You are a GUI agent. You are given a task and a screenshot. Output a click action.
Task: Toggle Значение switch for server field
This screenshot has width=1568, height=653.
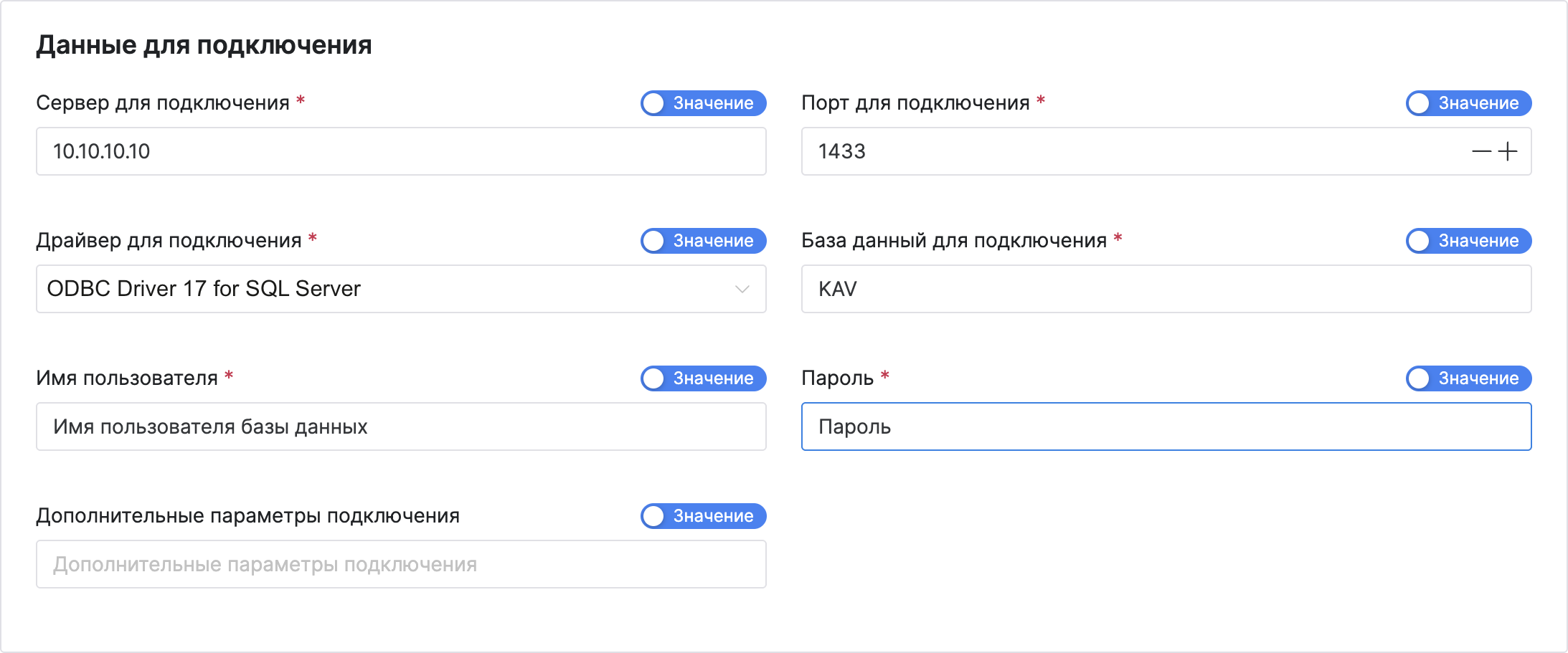pos(702,103)
